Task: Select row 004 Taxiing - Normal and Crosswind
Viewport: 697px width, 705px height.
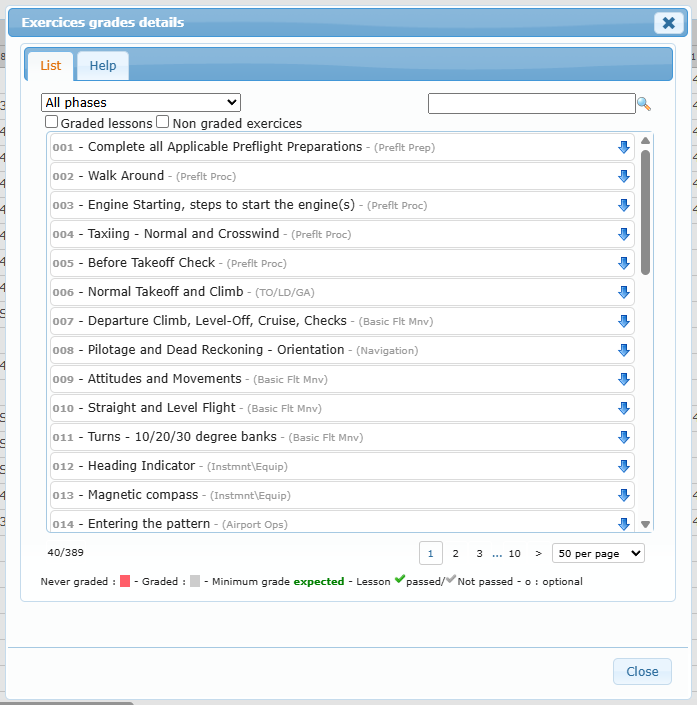Action: point(342,234)
